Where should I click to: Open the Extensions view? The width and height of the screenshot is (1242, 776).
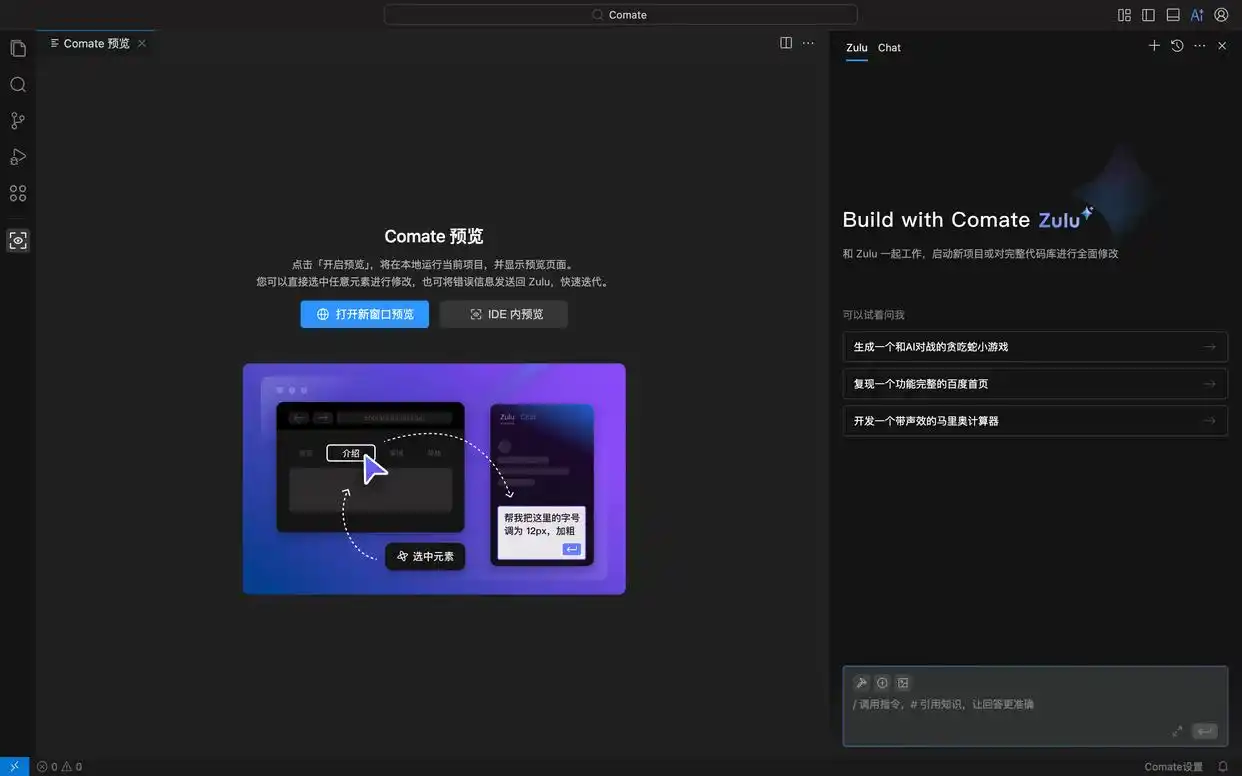pyautogui.click(x=17, y=192)
